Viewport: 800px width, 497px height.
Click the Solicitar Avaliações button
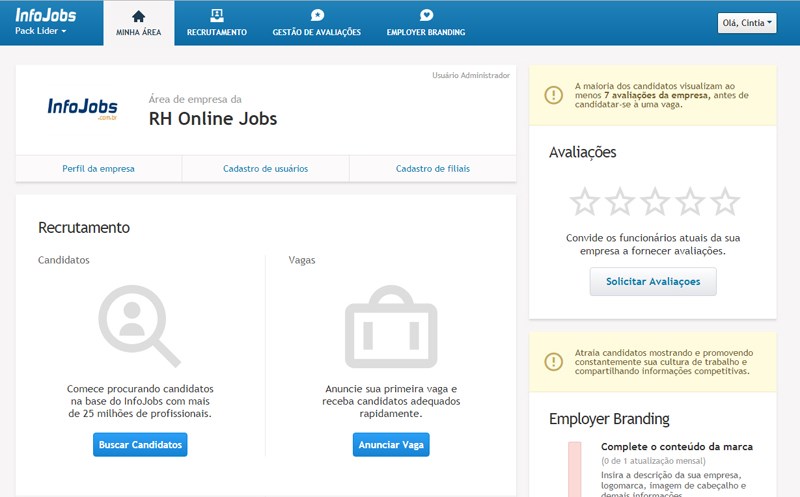click(x=653, y=282)
